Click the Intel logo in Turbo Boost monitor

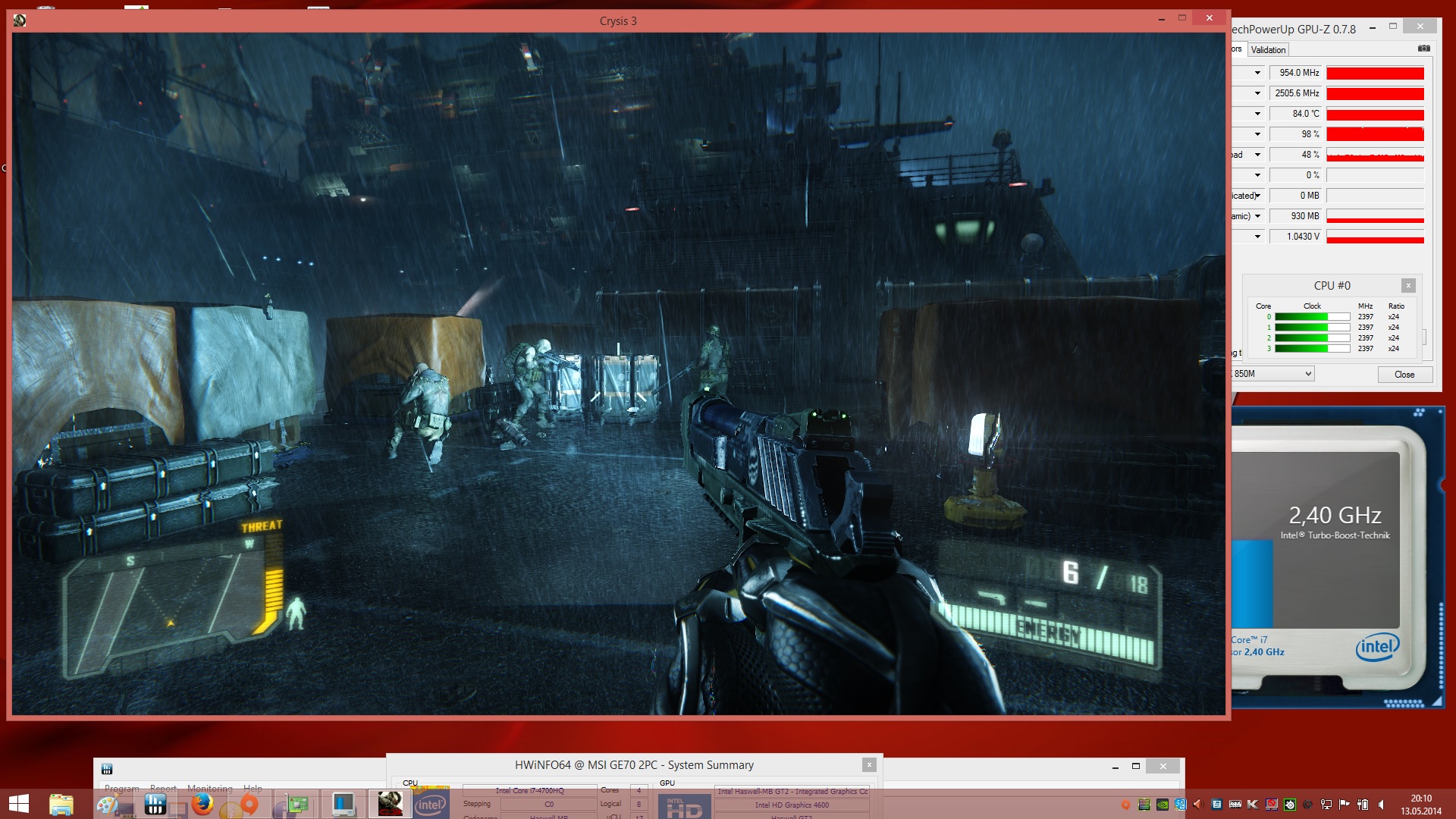(1377, 647)
